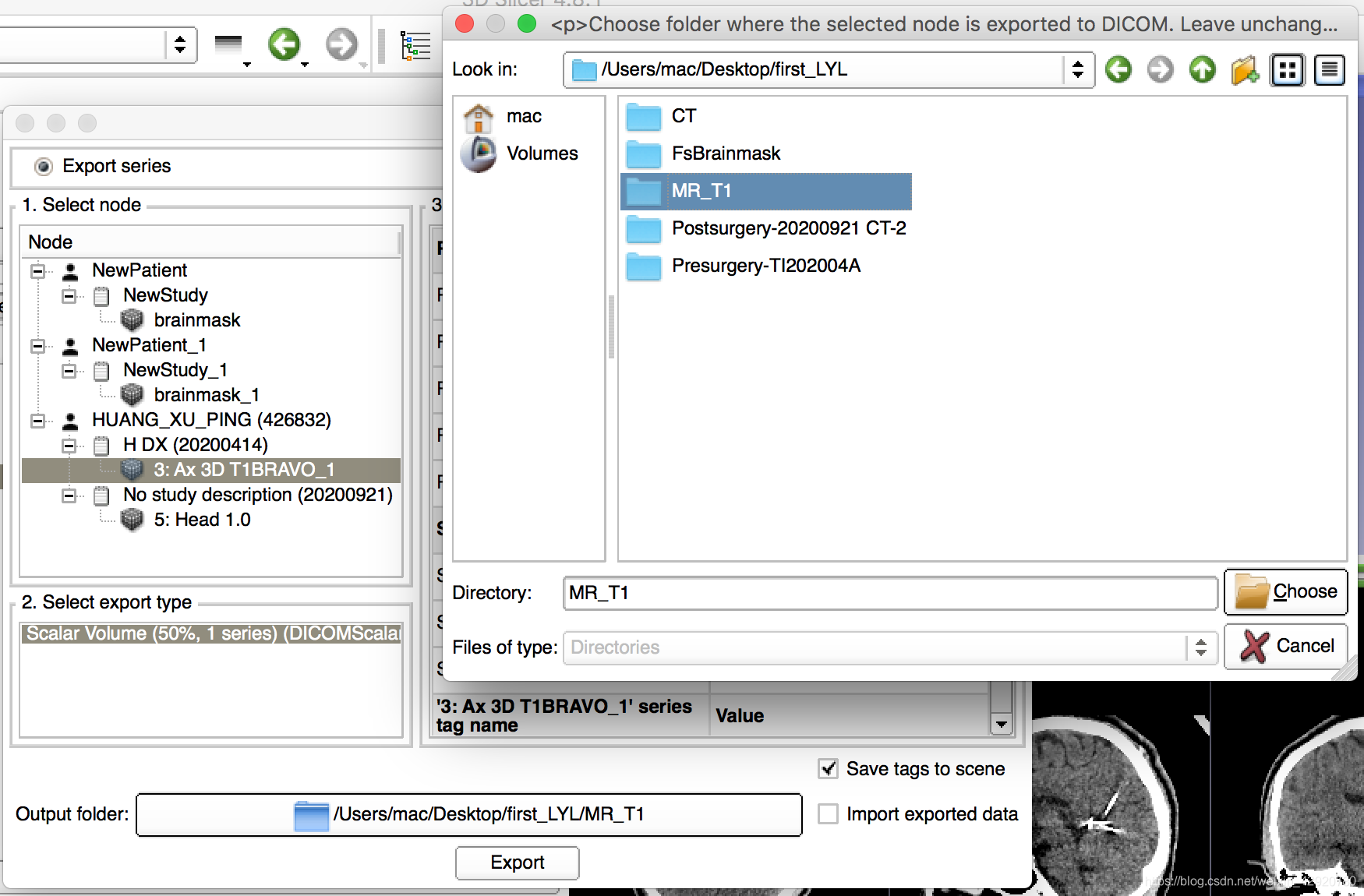Click the Node column header

point(210,242)
